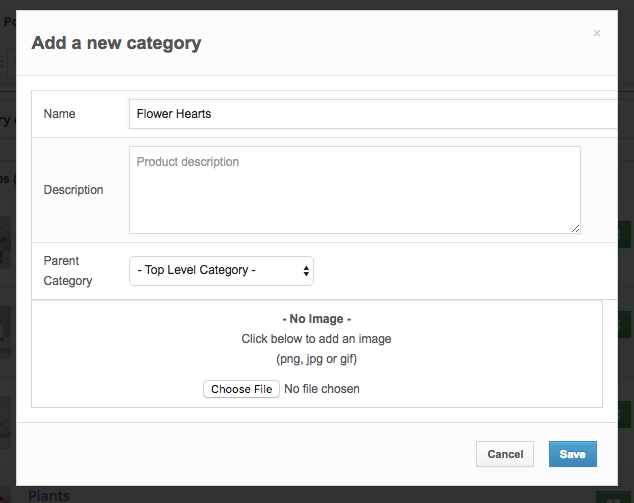The height and width of the screenshot is (503, 634).
Task: Click the green button beside Plants
Action: tap(607, 498)
